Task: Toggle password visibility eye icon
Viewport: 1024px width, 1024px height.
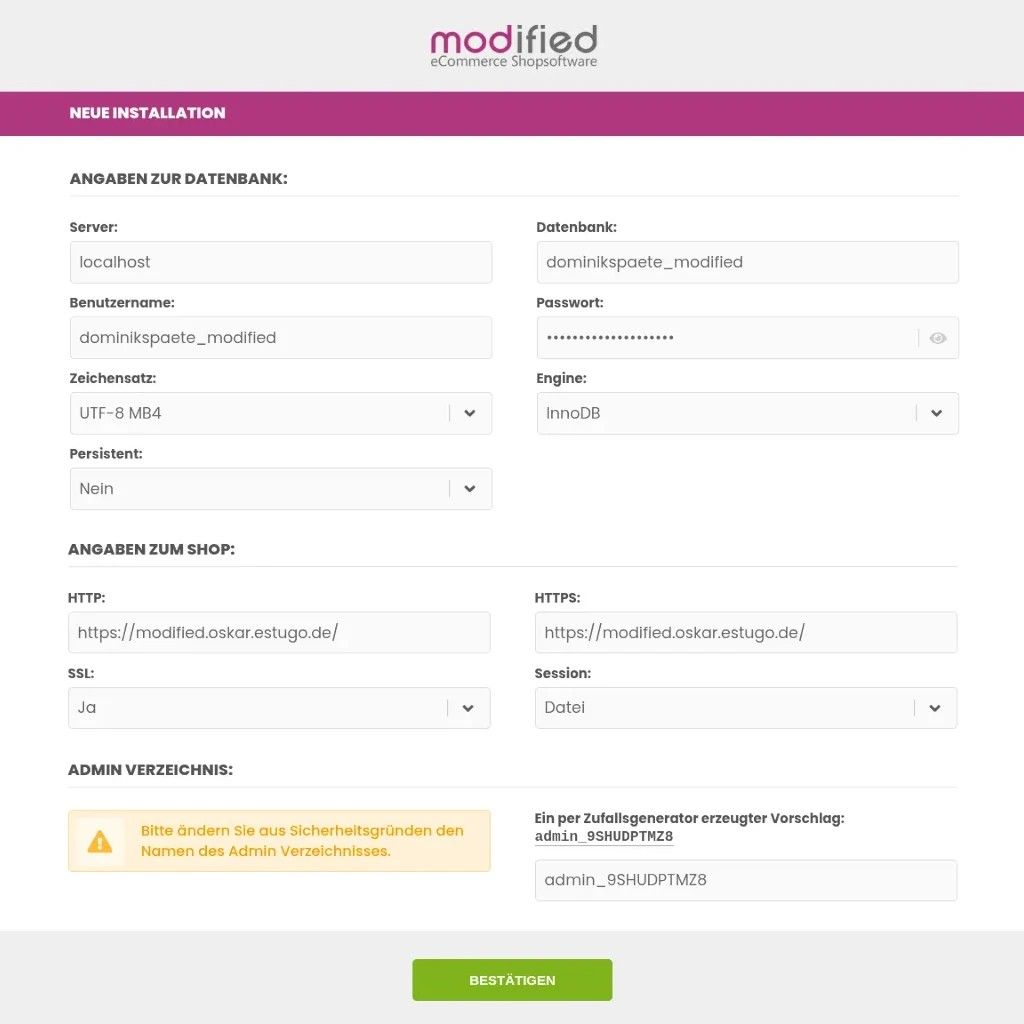Action: [937, 338]
